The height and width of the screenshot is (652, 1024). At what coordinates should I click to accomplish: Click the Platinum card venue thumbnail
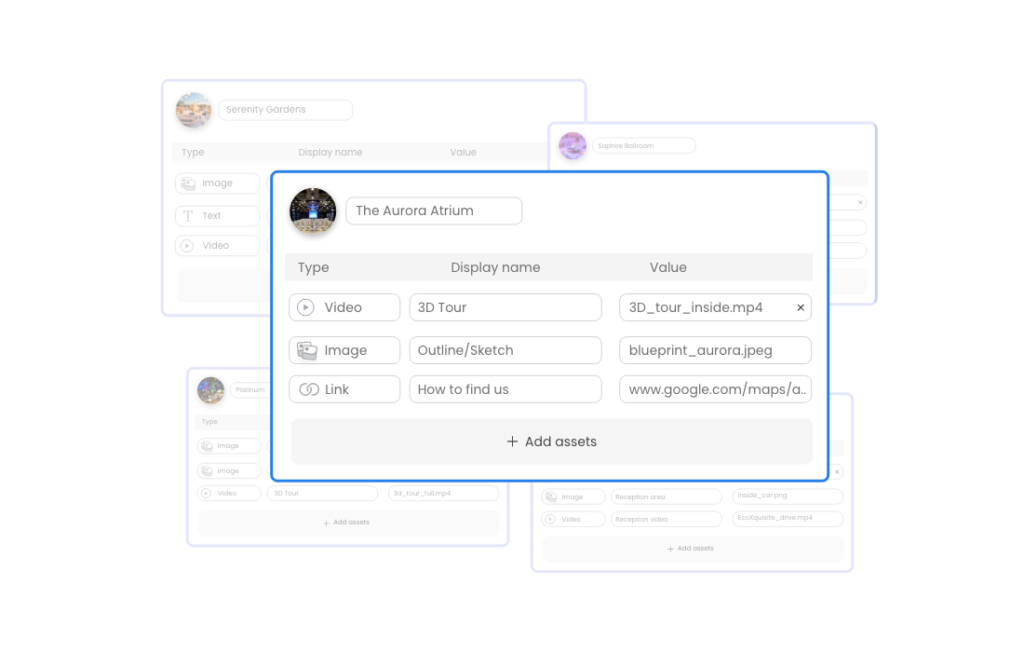211,390
